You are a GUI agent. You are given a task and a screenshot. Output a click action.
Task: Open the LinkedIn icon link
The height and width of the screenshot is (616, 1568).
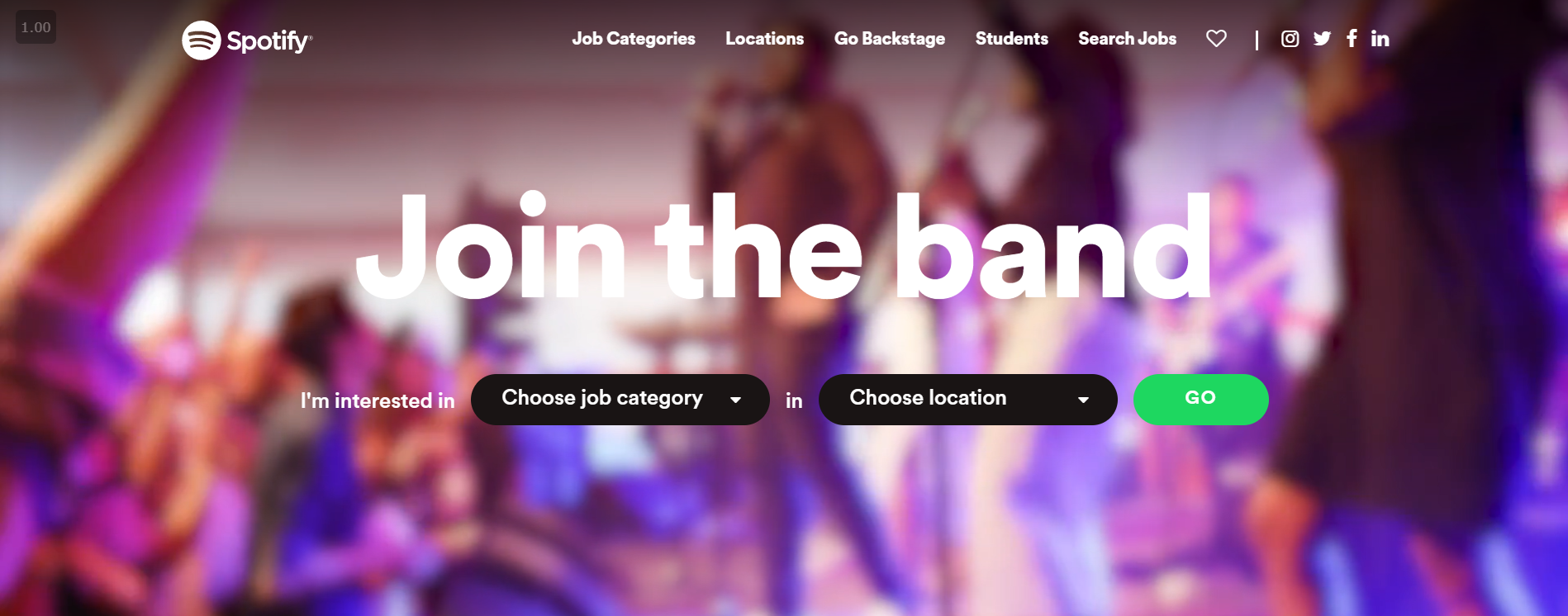coord(1380,39)
